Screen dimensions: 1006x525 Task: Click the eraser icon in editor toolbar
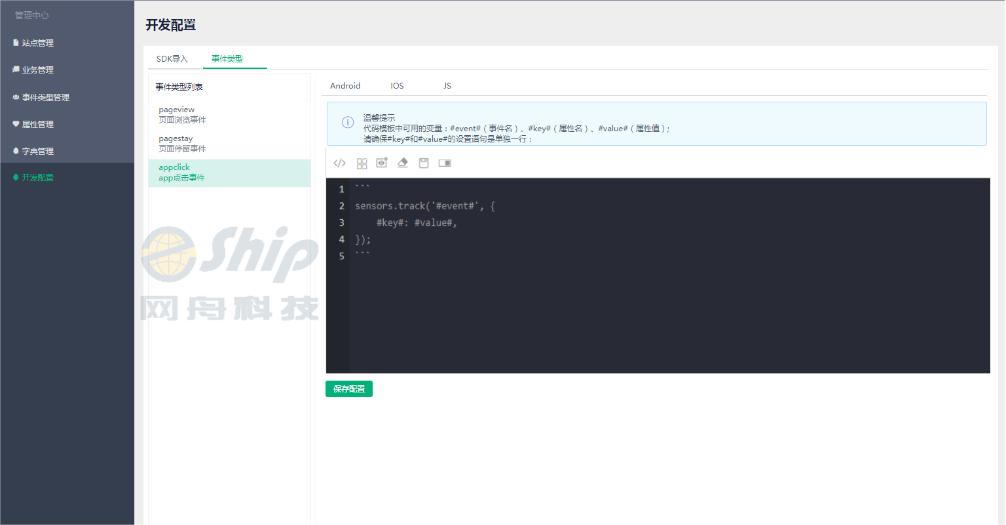pos(403,163)
